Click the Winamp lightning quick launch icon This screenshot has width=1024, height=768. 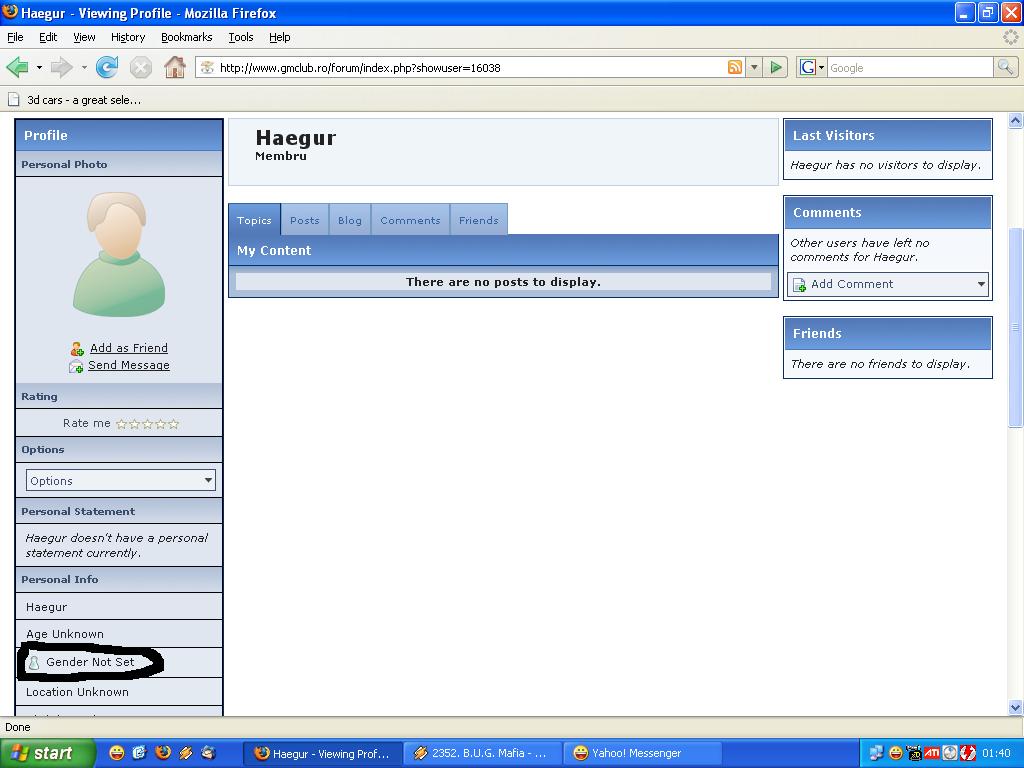(185, 753)
